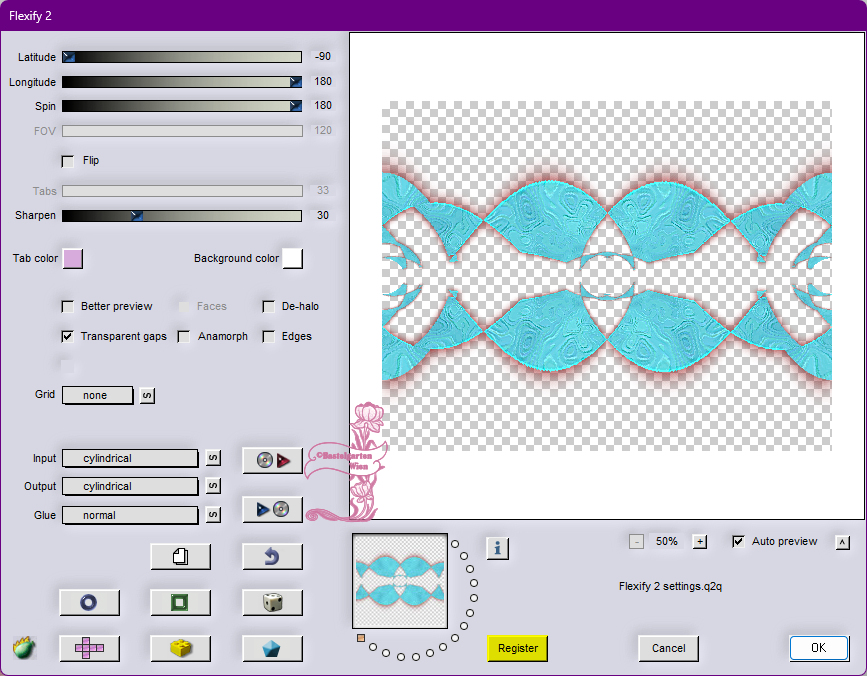The image size is (867, 676).
Task: Click the pink cross layout button
Action: click(x=90, y=648)
